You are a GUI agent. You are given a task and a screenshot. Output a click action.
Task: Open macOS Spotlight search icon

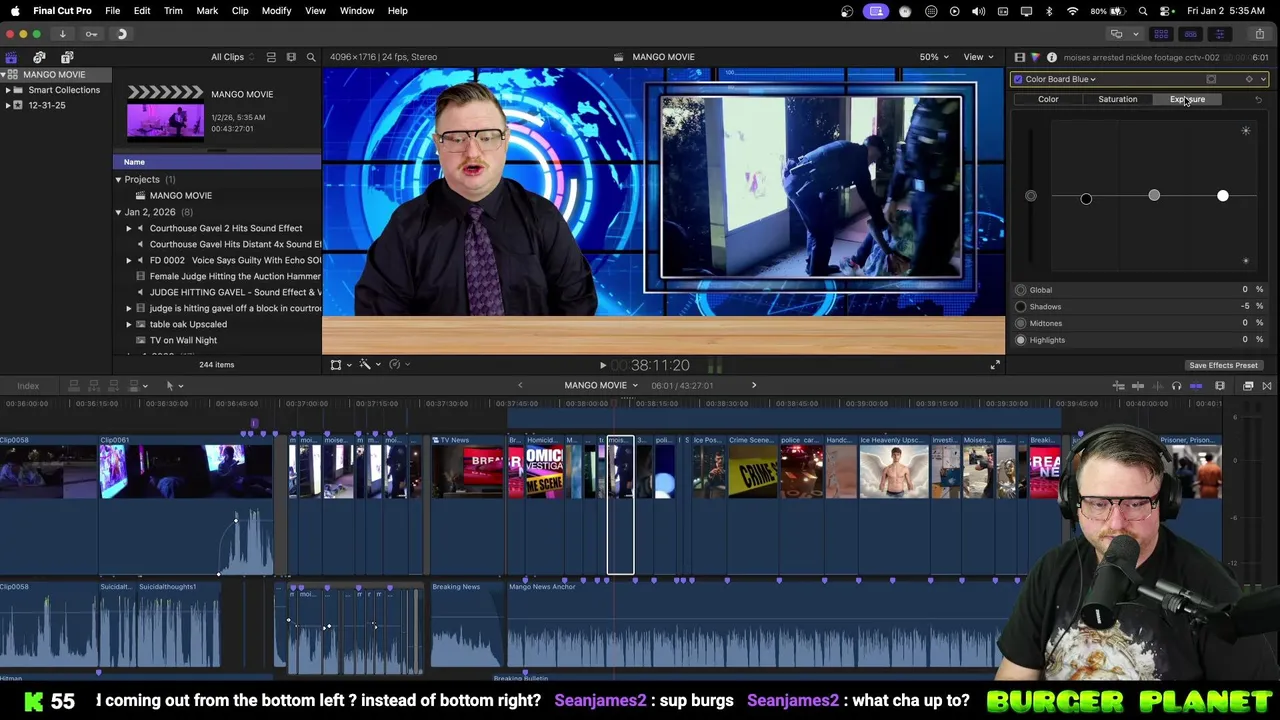tap(1143, 11)
